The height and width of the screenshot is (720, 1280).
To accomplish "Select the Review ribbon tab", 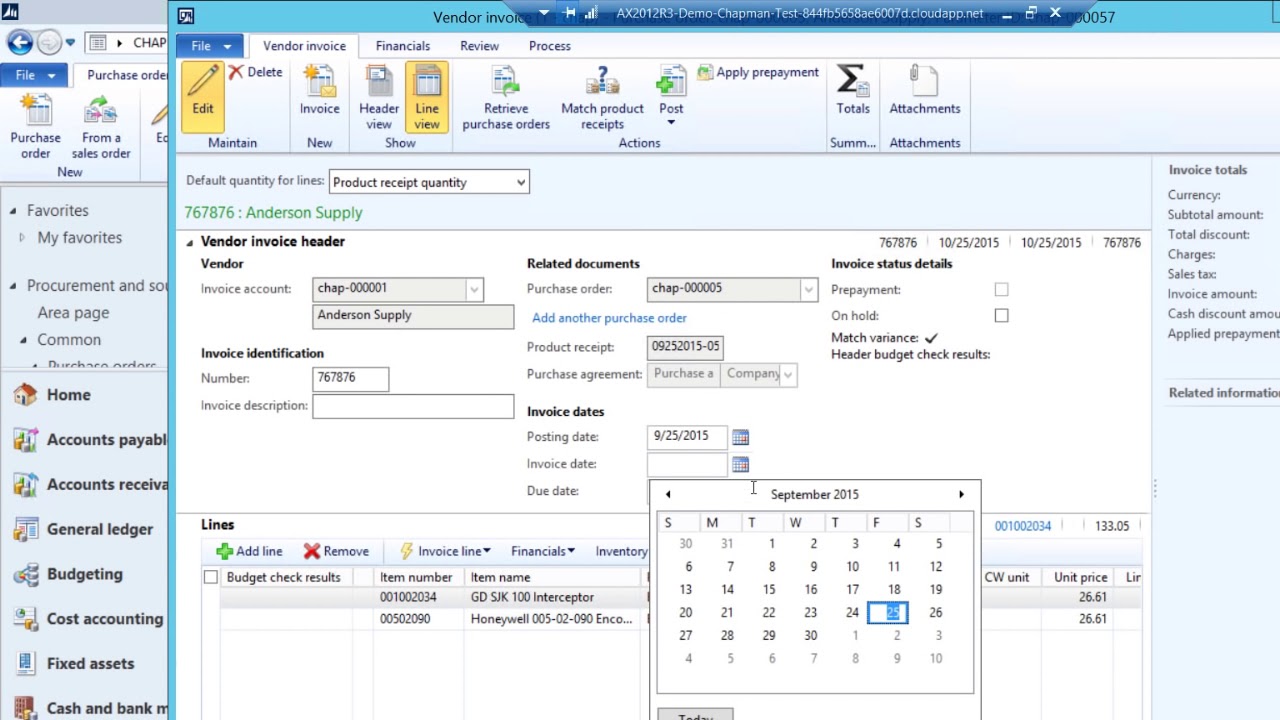I will (479, 46).
